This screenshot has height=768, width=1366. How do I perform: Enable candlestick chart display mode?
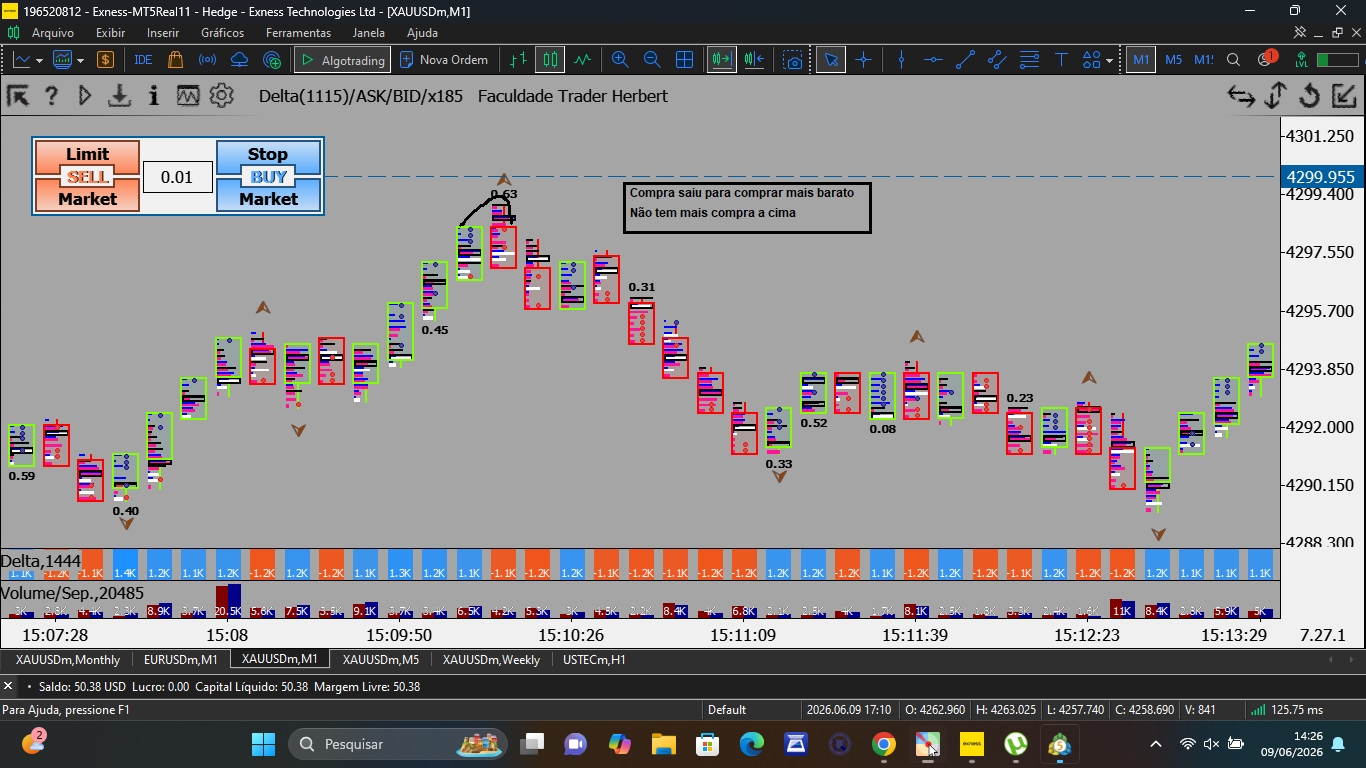pos(550,60)
